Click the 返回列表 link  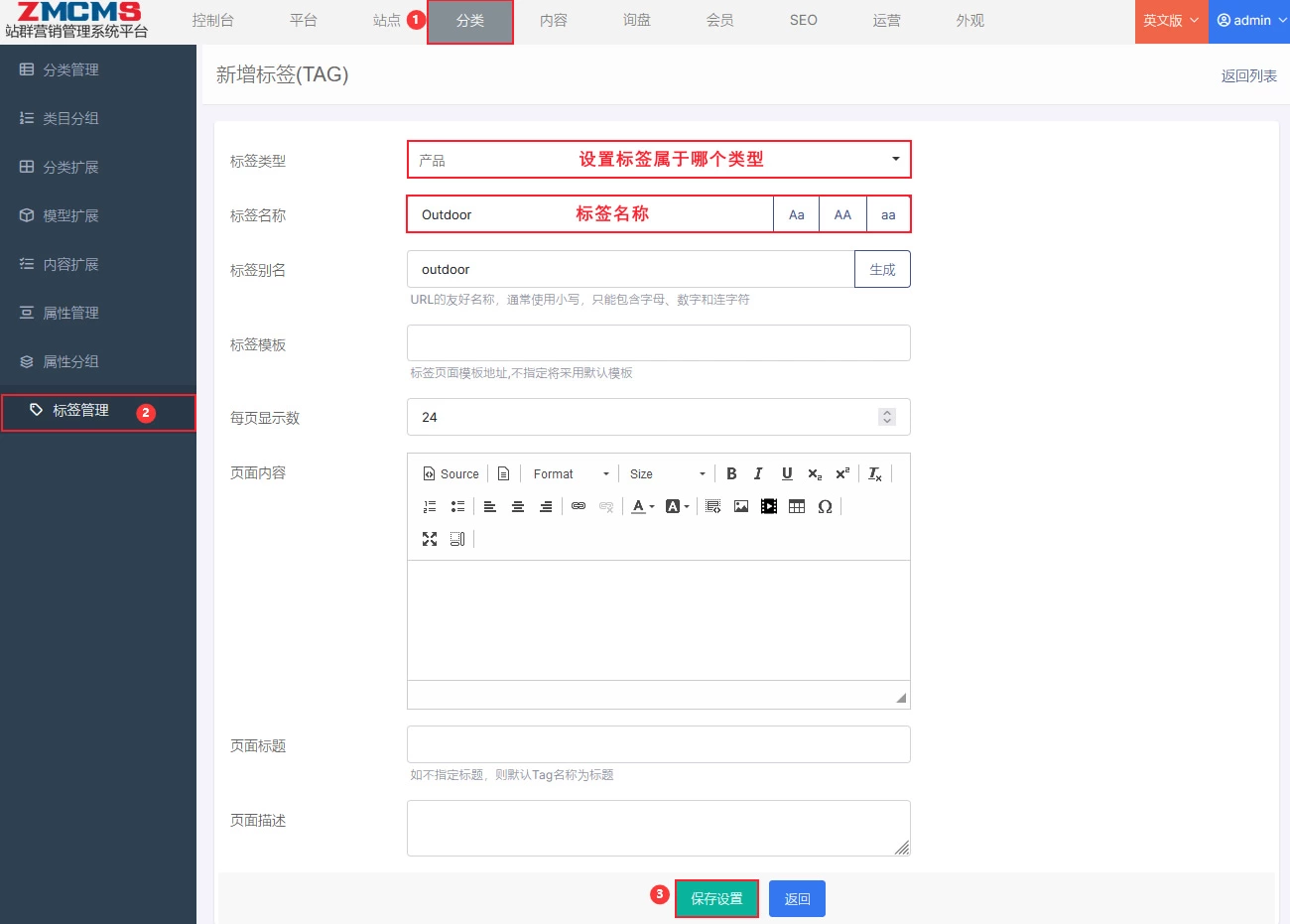1248,76
